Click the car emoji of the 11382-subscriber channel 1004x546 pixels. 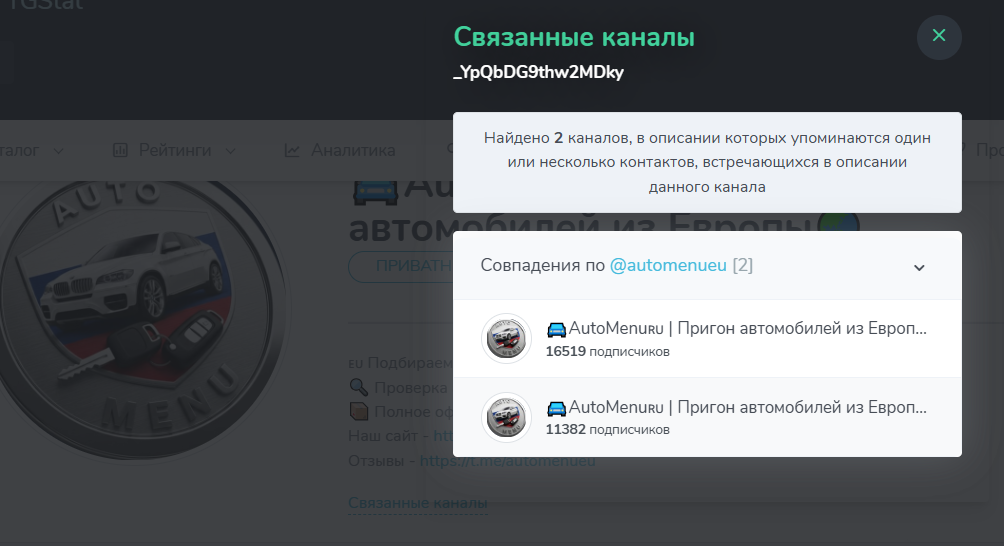[556, 408]
